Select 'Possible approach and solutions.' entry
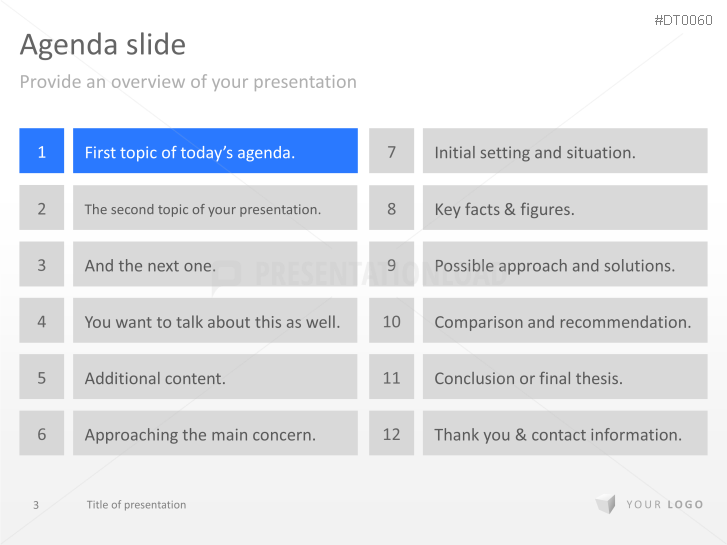 565,265
